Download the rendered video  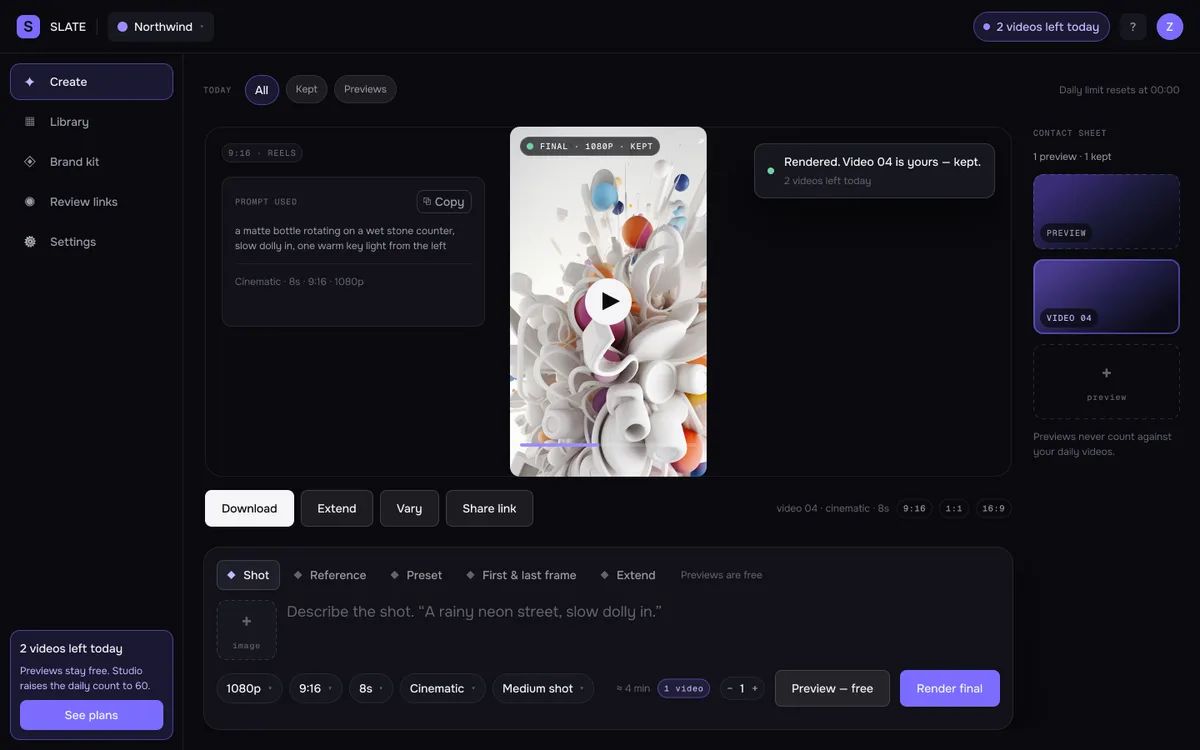click(x=249, y=508)
